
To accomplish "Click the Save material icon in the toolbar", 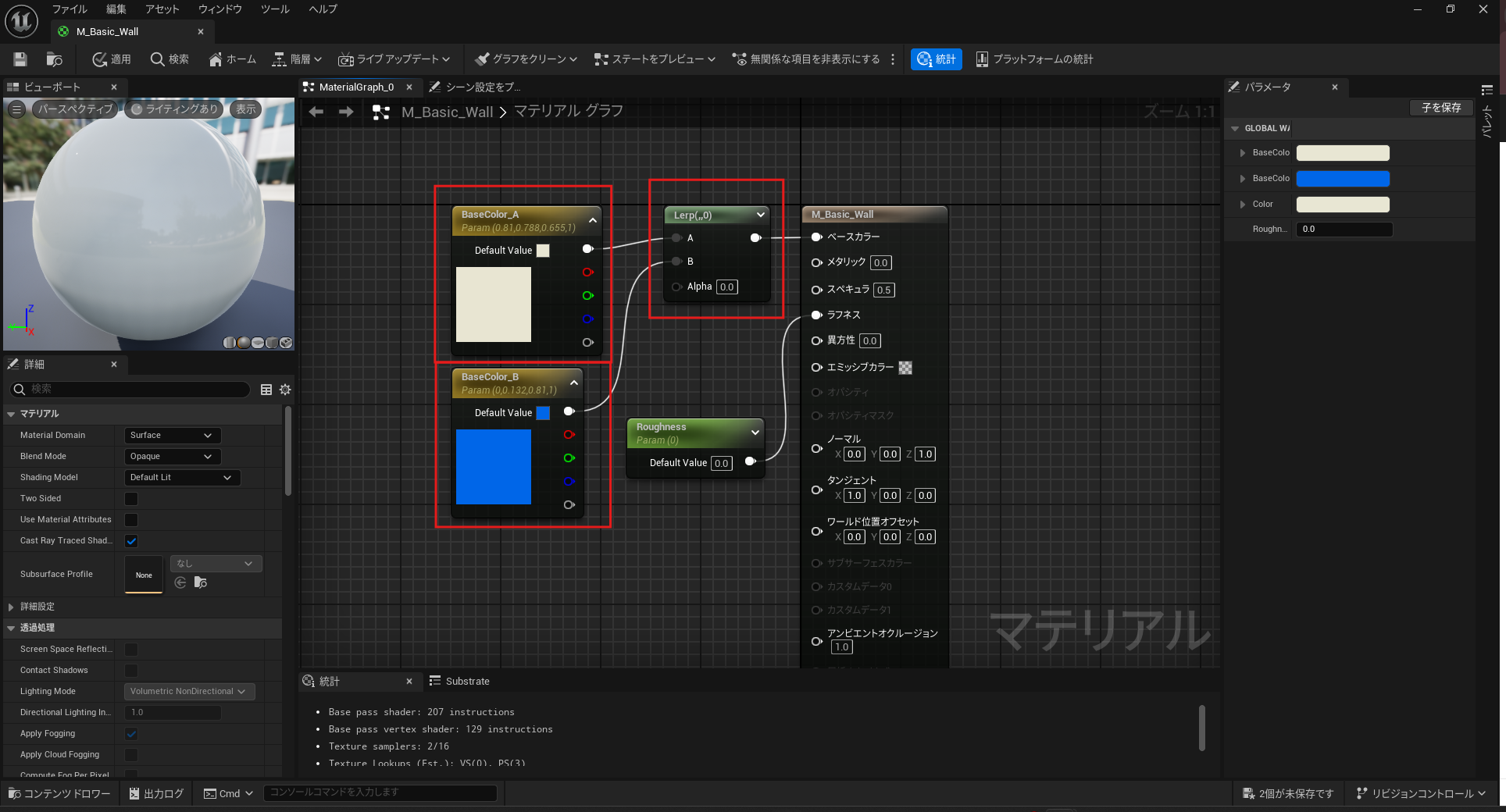I will (20, 59).
